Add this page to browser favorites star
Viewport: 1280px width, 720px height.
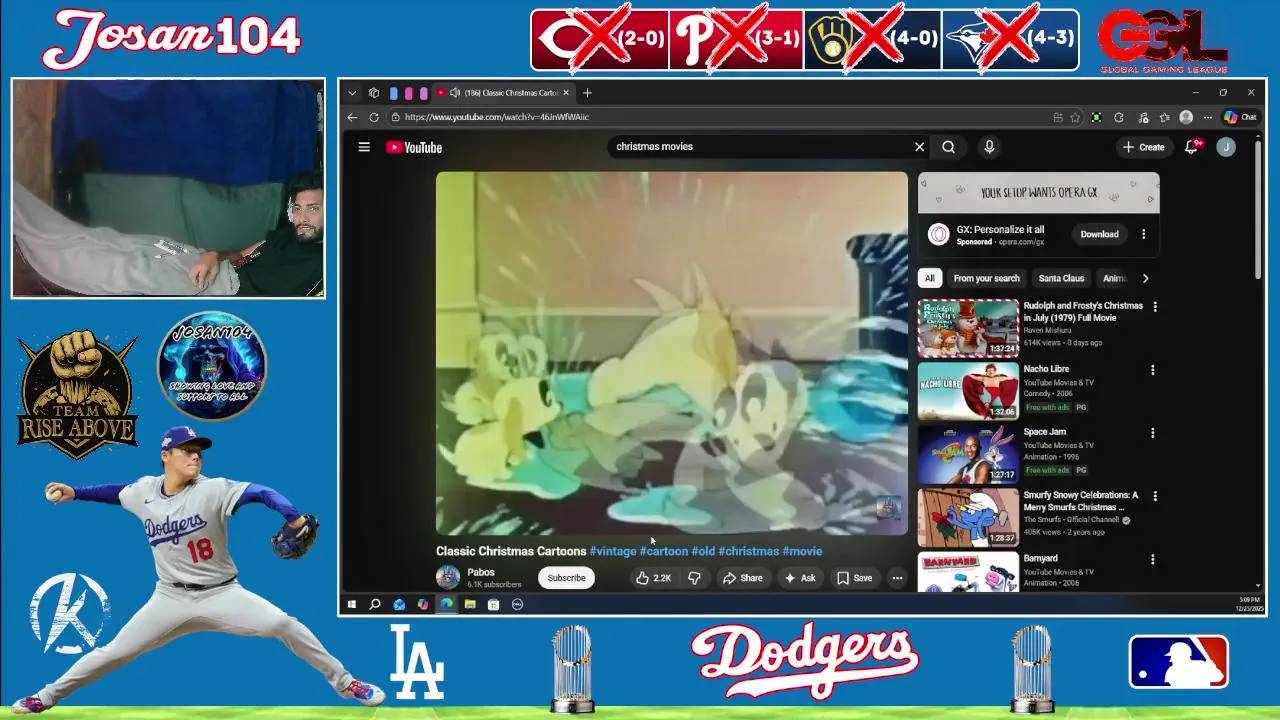click(1075, 117)
